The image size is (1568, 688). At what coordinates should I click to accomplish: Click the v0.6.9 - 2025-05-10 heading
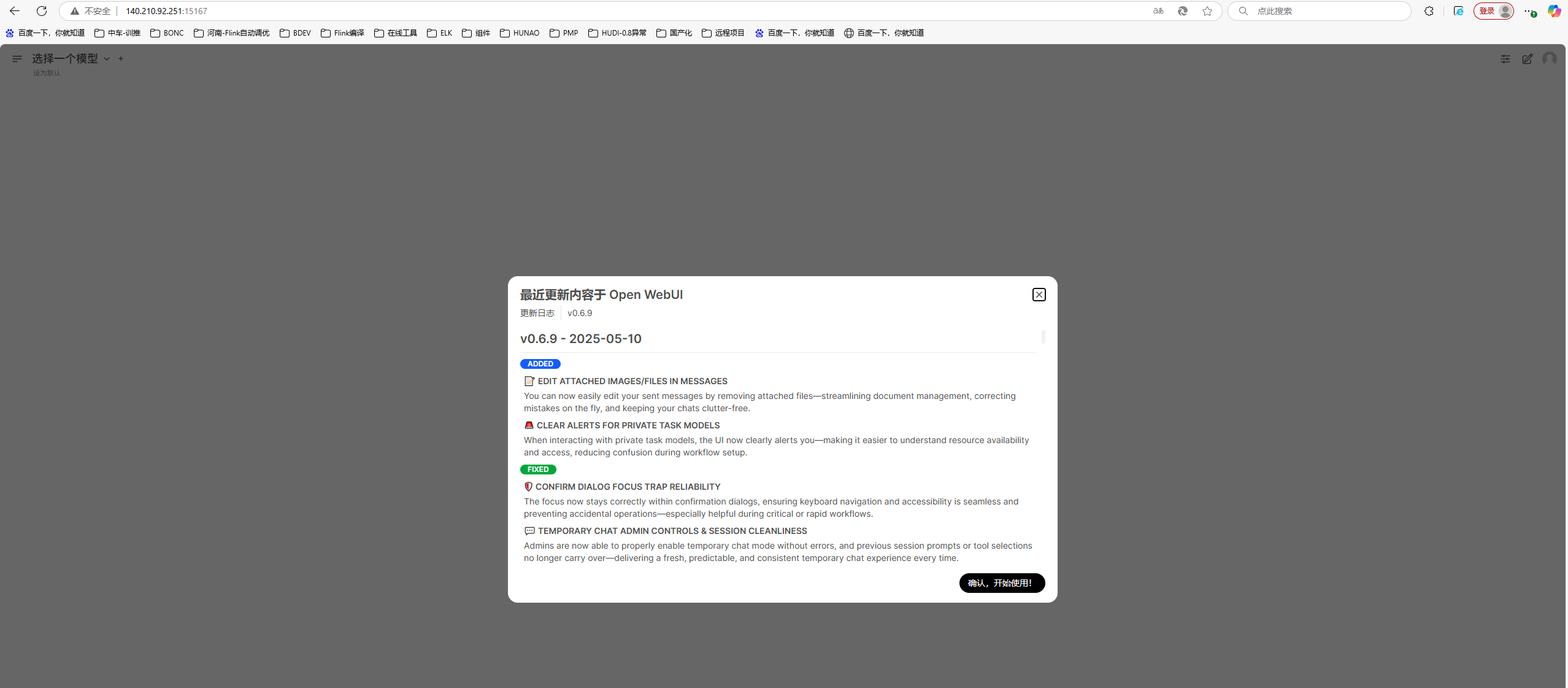pyautogui.click(x=580, y=339)
